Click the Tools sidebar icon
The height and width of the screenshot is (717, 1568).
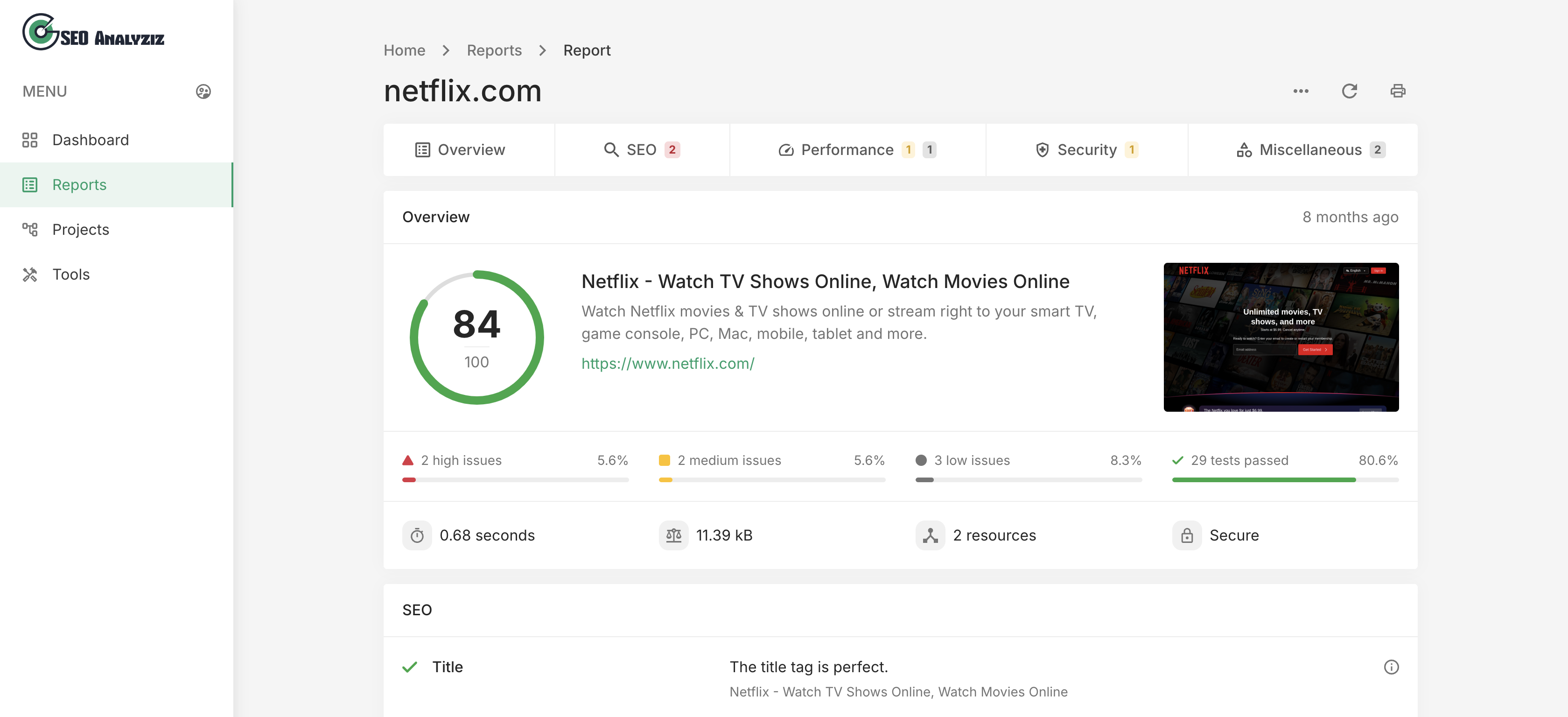[30, 274]
